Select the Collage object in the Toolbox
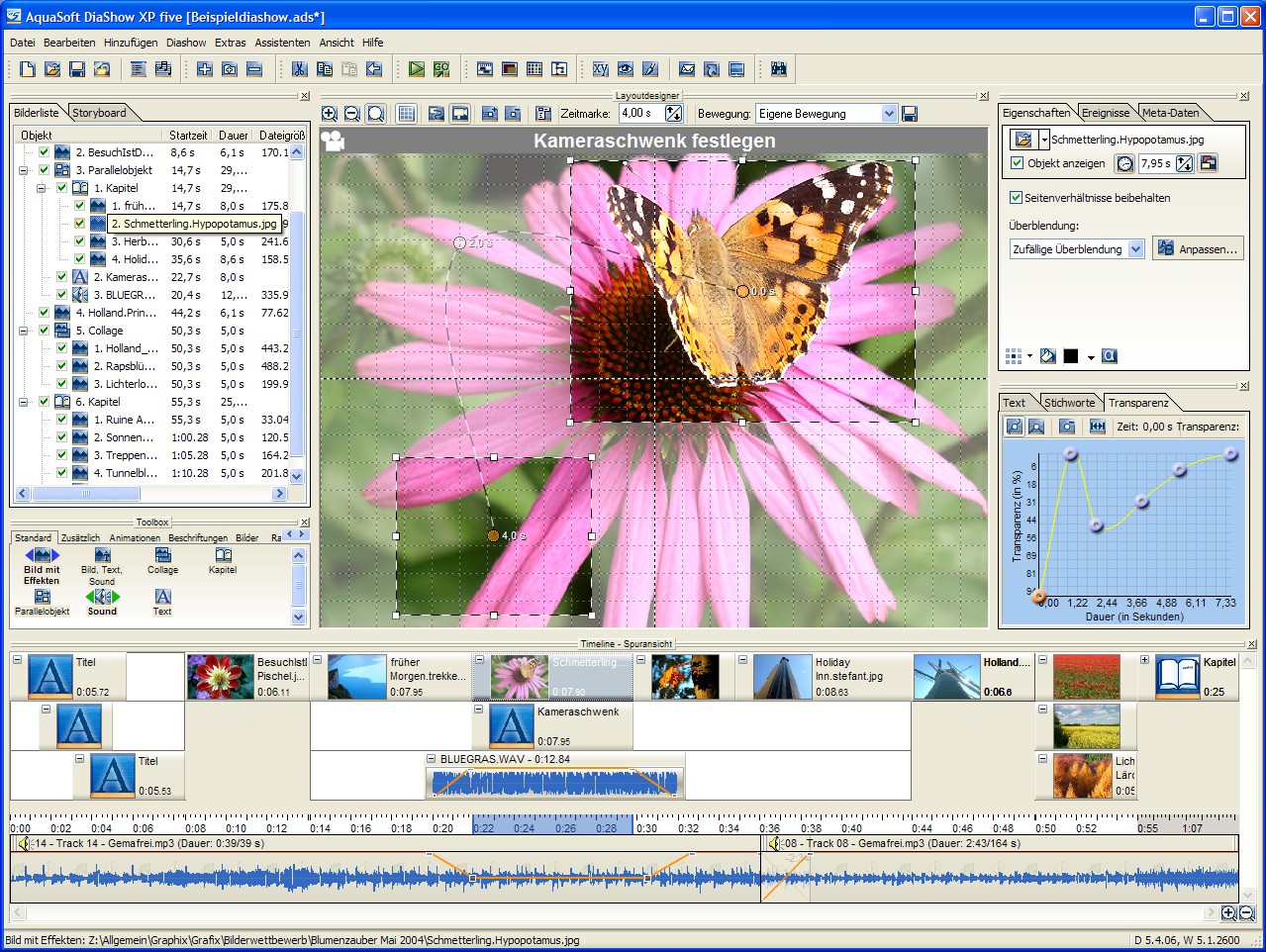 (x=163, y=560)
